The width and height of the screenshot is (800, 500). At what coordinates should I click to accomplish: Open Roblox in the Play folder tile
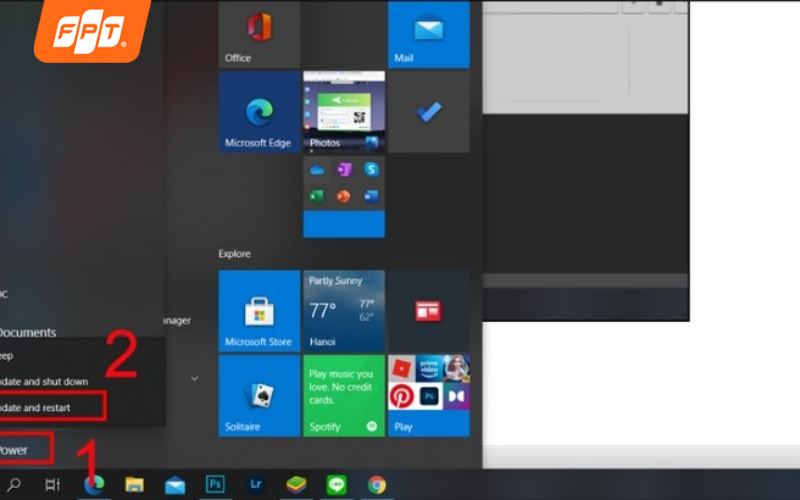click(x=402, y=369)
